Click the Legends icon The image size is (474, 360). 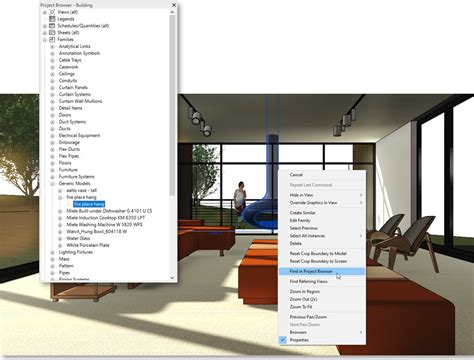pos(52,19)
